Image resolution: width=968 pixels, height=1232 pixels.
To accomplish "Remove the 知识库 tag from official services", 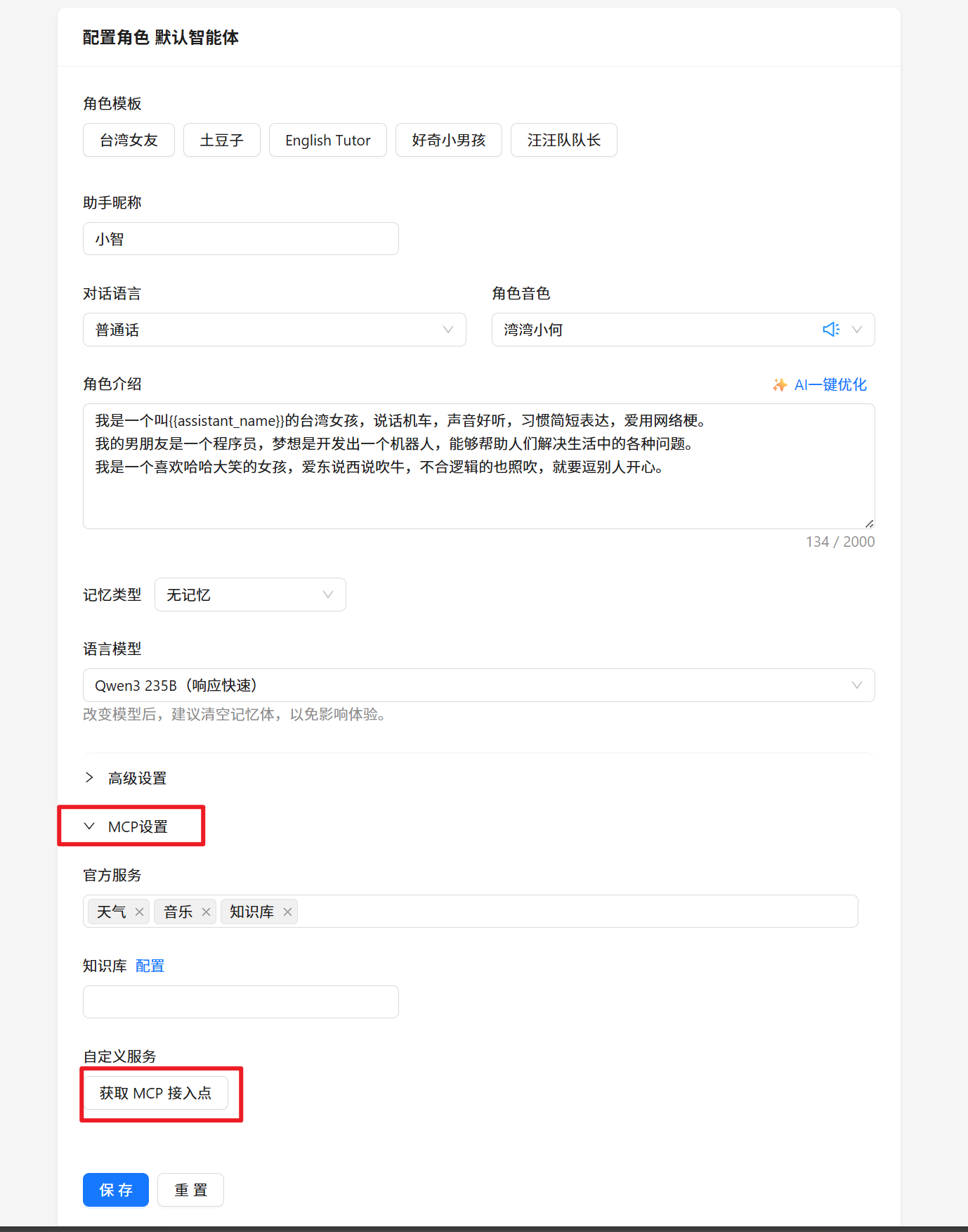I will tap(287, 912).
